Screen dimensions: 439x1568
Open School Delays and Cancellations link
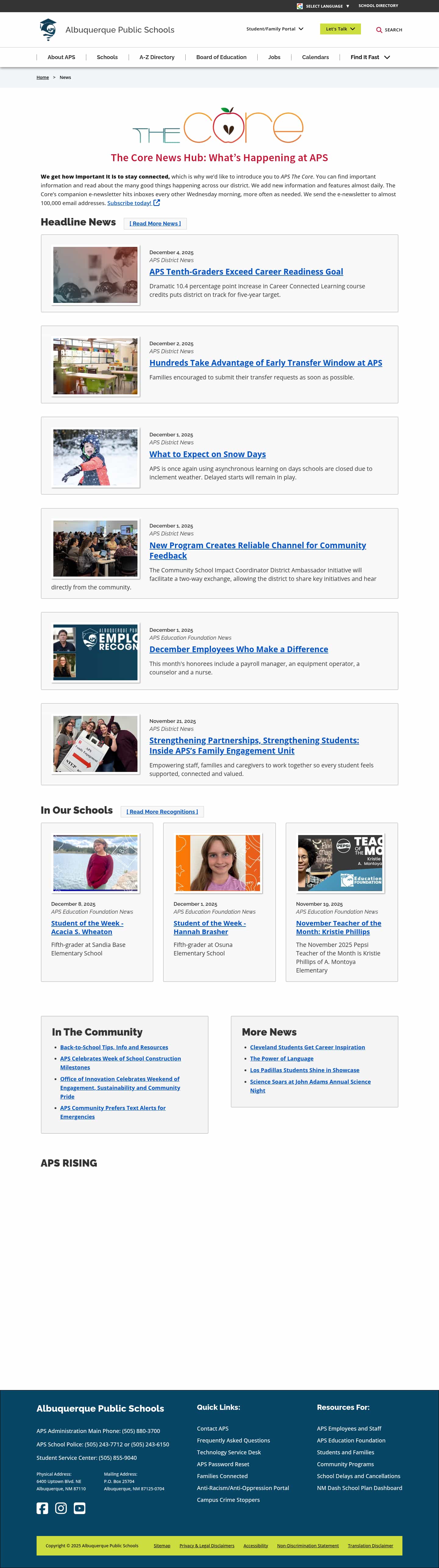[359, 1476]
